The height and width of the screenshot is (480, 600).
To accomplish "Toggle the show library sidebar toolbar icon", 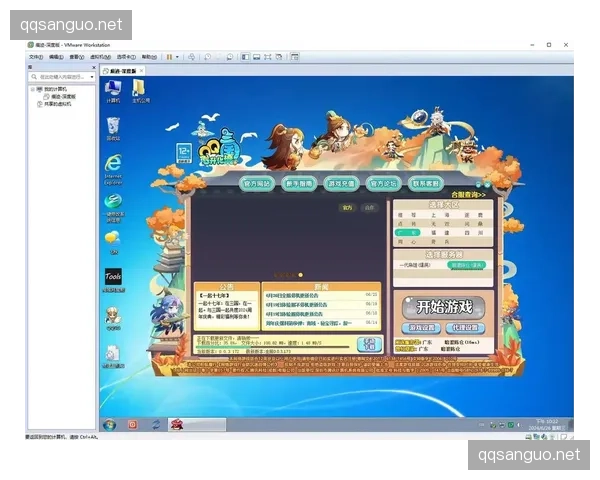I will click(x=245, y=57).
